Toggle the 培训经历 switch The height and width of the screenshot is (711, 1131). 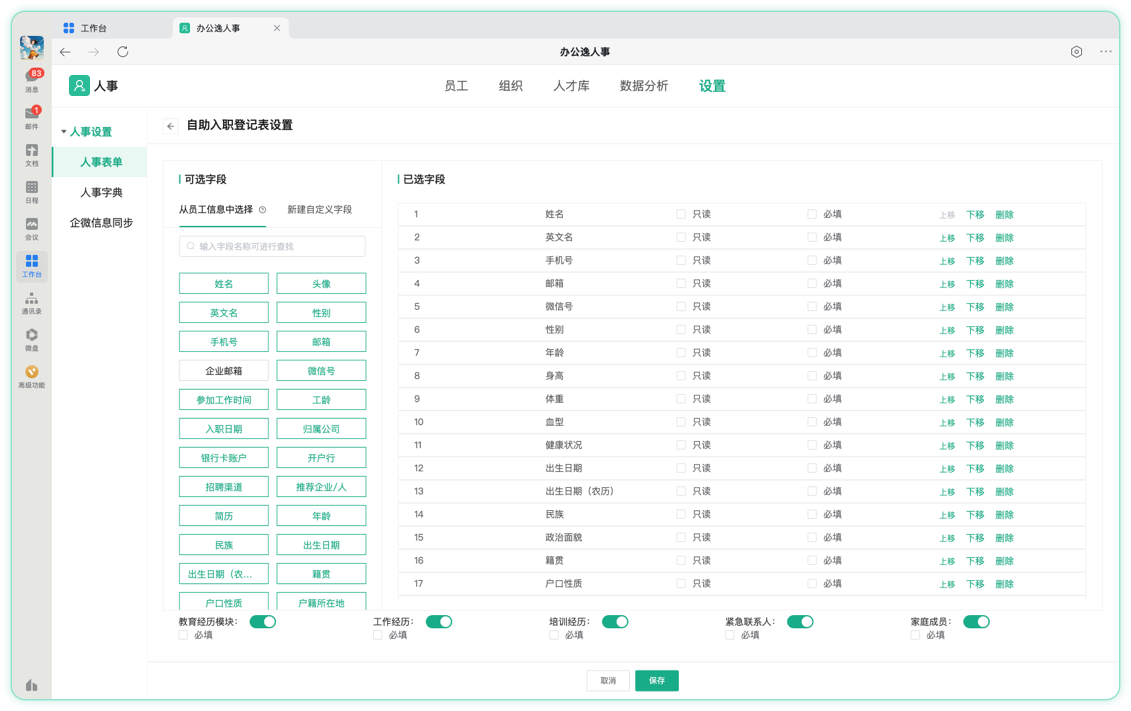coord(615,622)
